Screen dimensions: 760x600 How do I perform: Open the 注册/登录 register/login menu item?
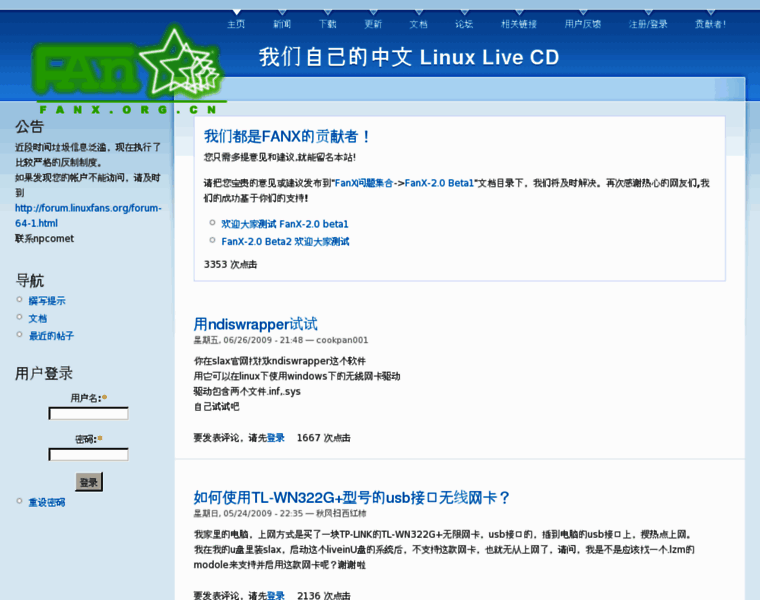tap(648, 24)
